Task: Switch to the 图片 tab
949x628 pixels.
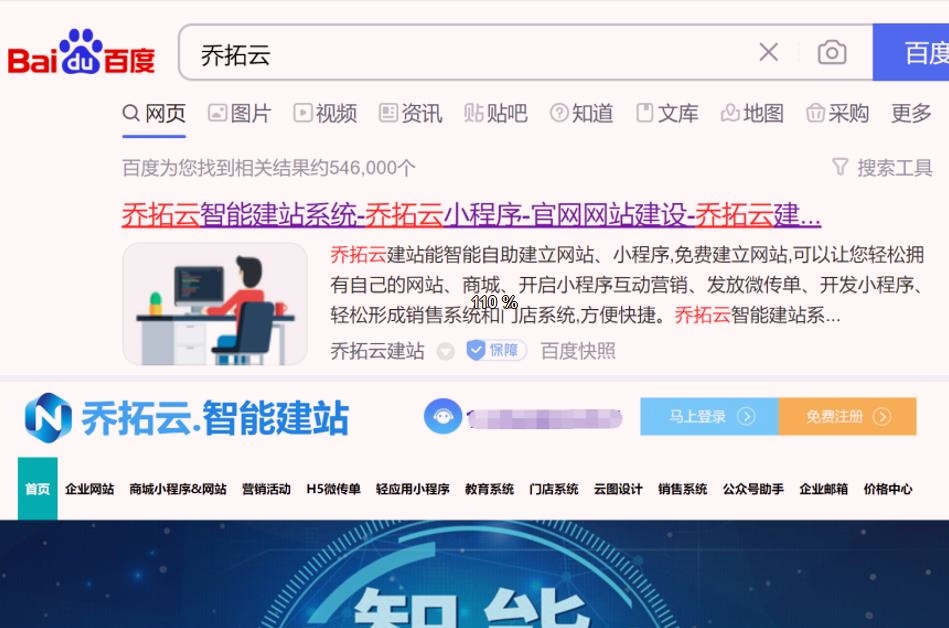Action: tap(240, 113)
